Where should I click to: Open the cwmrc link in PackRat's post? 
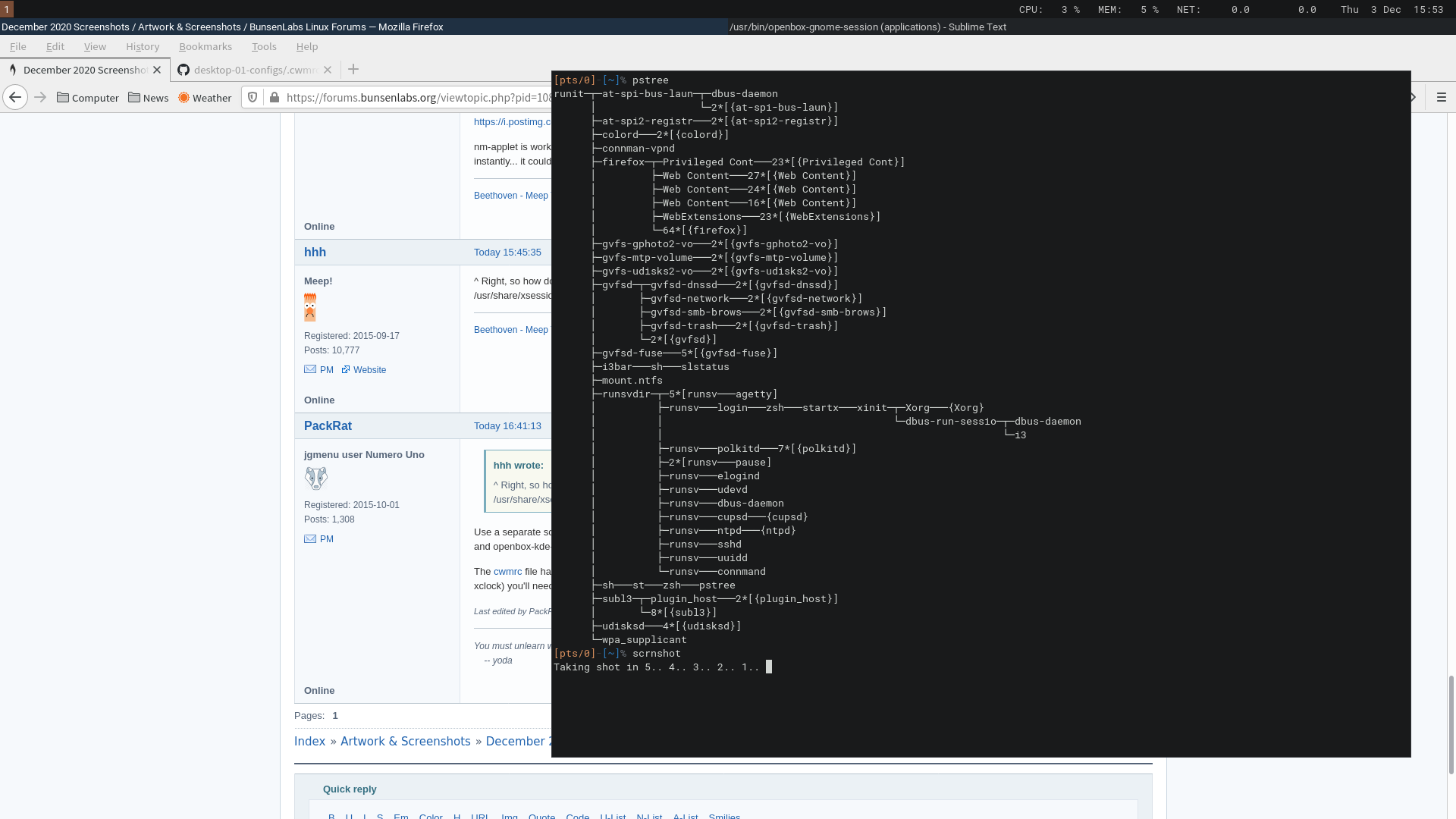tap(507, 572)
